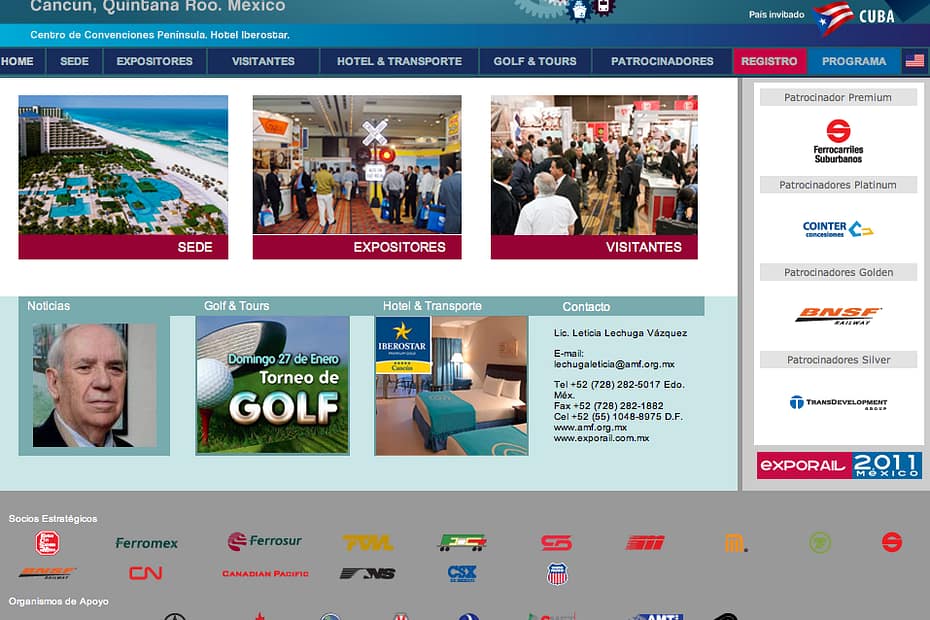Screen dimensions: 930x620
Task: Open the www.amf.org.mx link
Action: point(590,427)
